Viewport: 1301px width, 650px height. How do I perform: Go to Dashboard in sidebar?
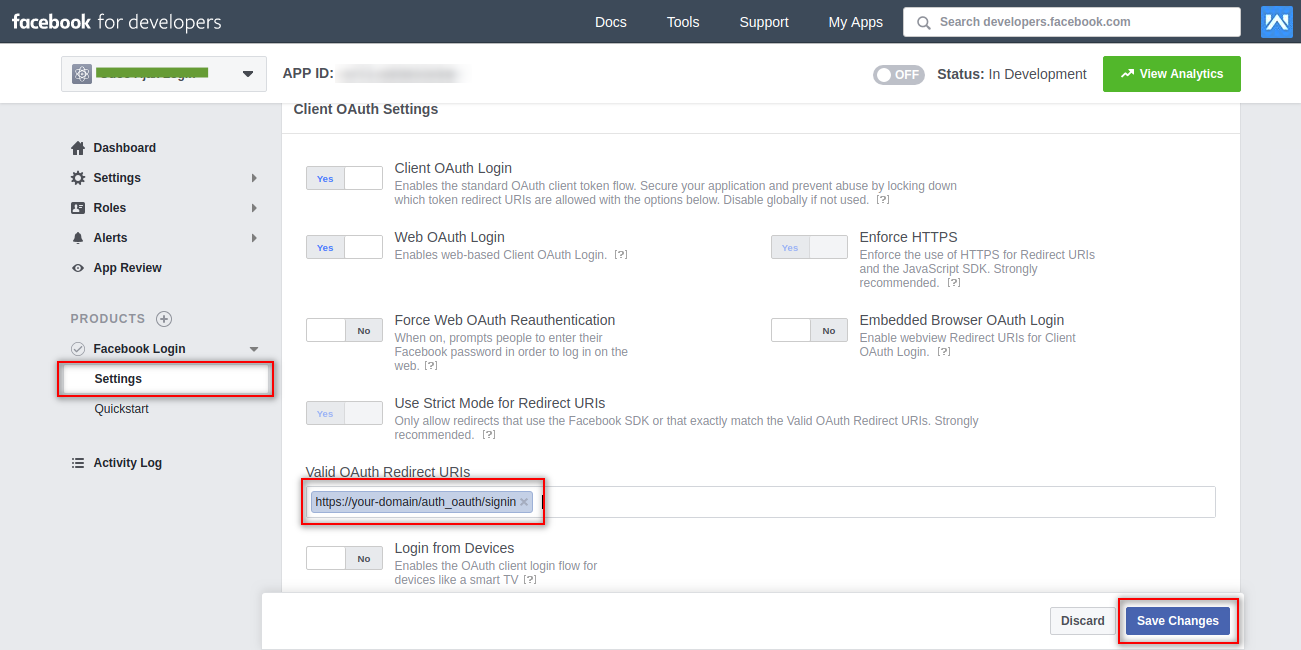click(125, 148)
